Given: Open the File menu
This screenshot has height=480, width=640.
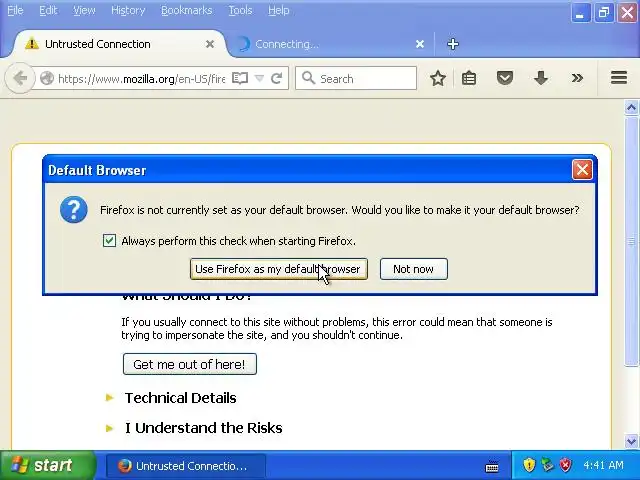Looking at the screenshot, I should tap(15, 10).
